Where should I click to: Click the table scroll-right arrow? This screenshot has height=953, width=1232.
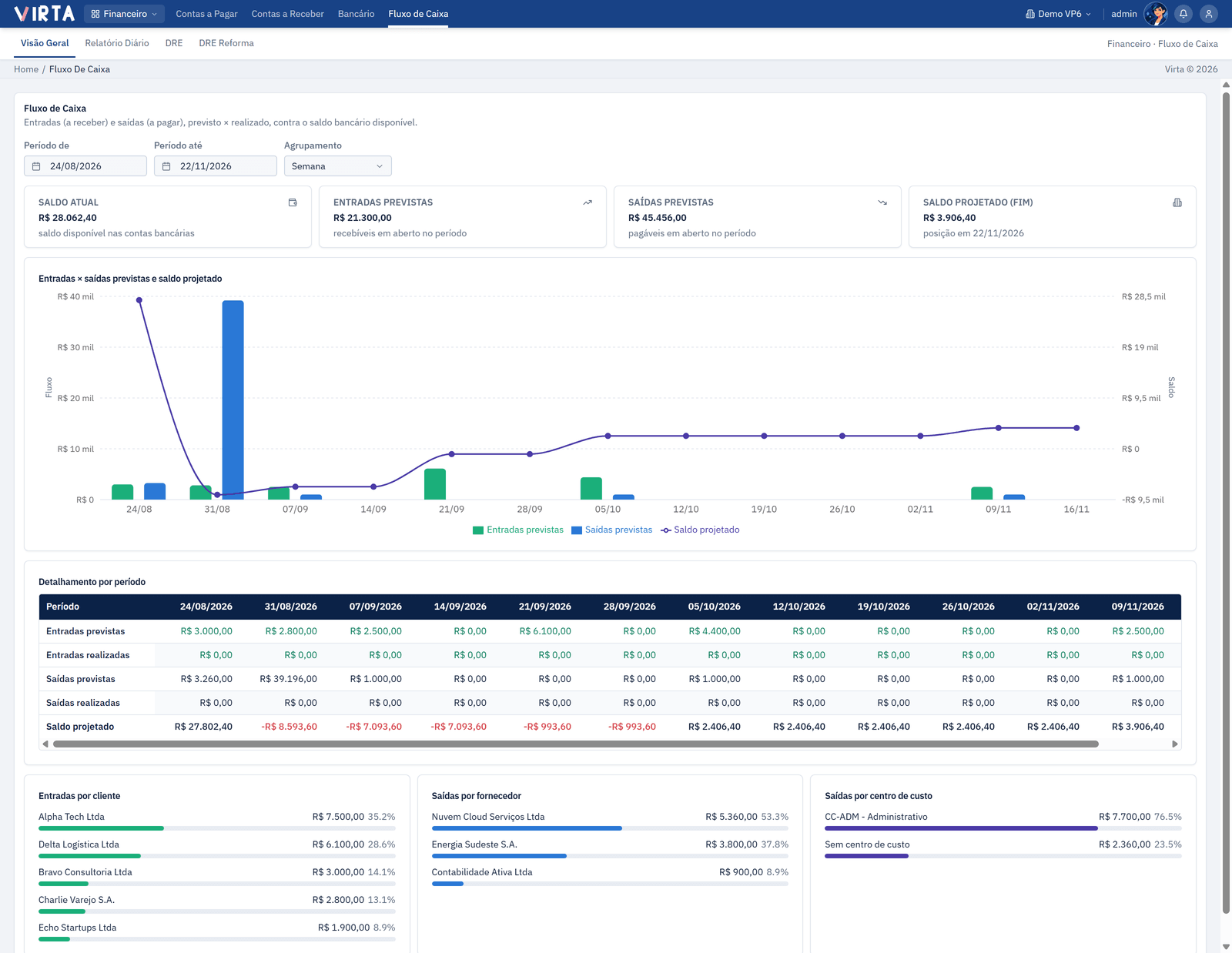(1175, 744)
